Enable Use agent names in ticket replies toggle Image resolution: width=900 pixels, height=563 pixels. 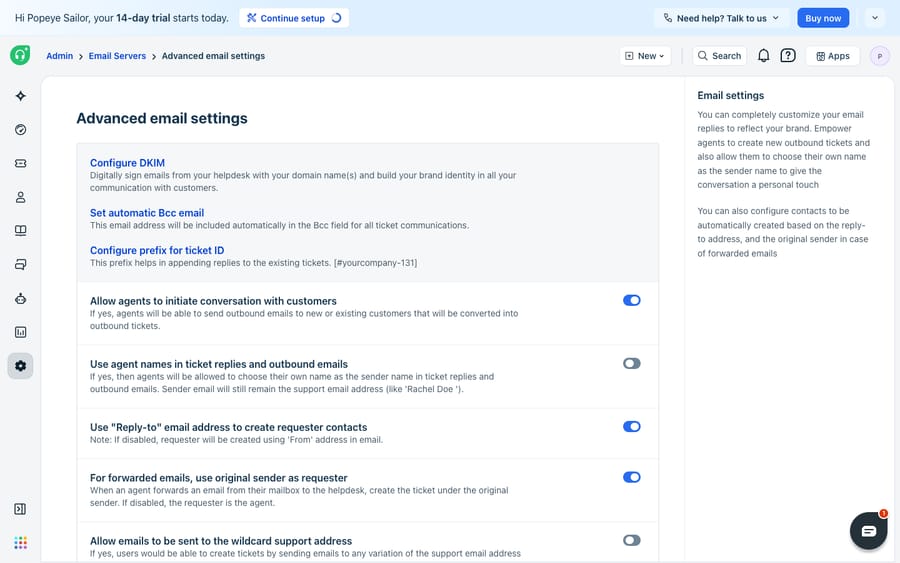tap(631, 363)
